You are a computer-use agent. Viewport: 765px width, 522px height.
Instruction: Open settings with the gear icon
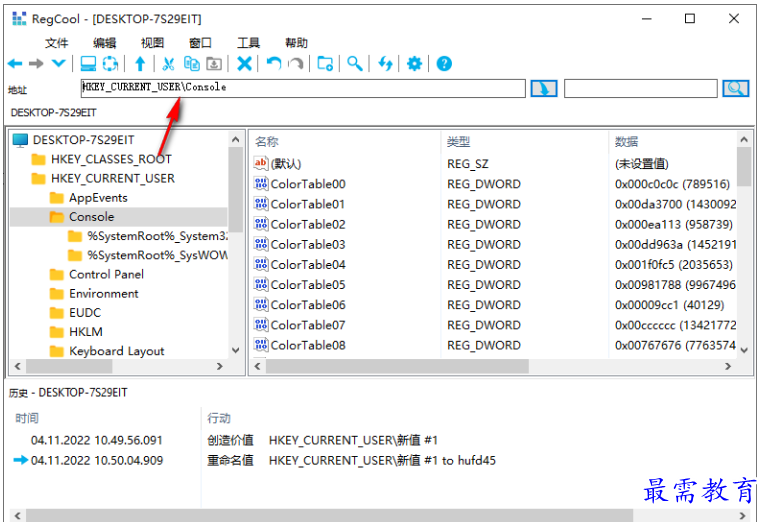[414, 63]
